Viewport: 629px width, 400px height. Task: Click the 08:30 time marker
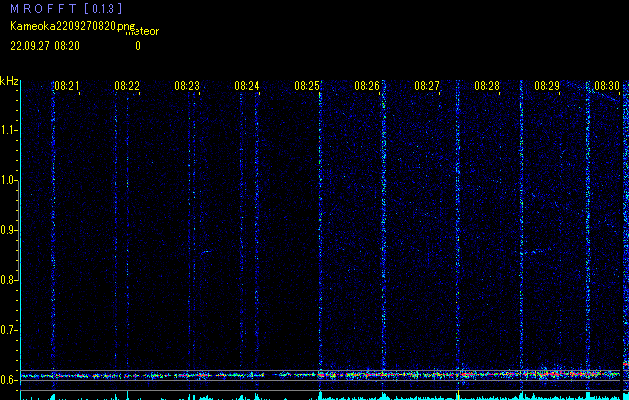point(607,86)
